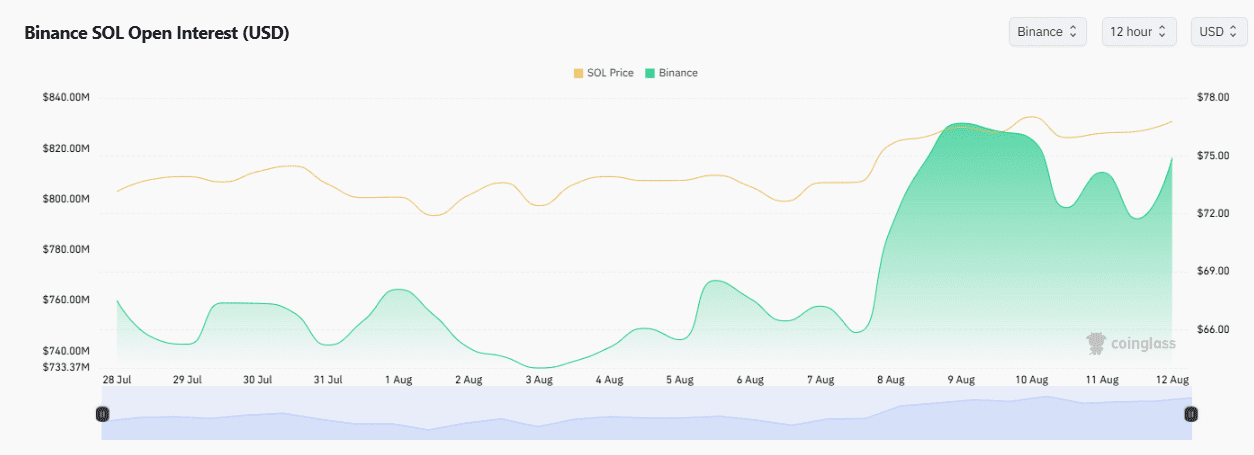1254x455 pixels.
Task: Click the 29 Jul date label
Action: click(x=187, y=380)
